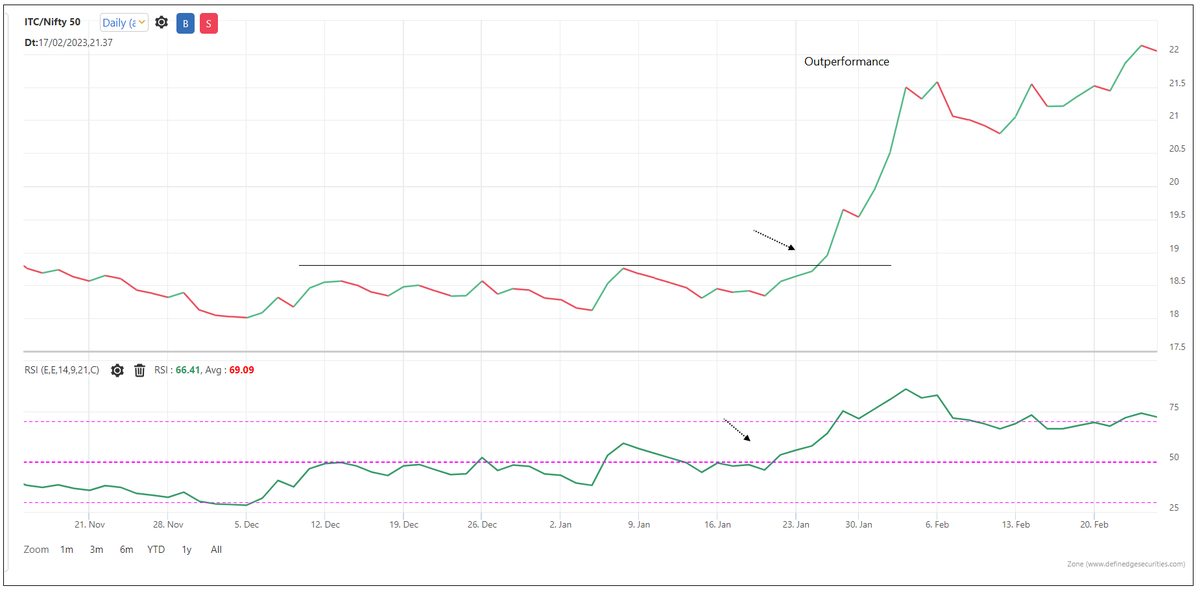Click the 16. Jan date axis label
This screenshot has height=595, width=1200.
coord(718,524)
